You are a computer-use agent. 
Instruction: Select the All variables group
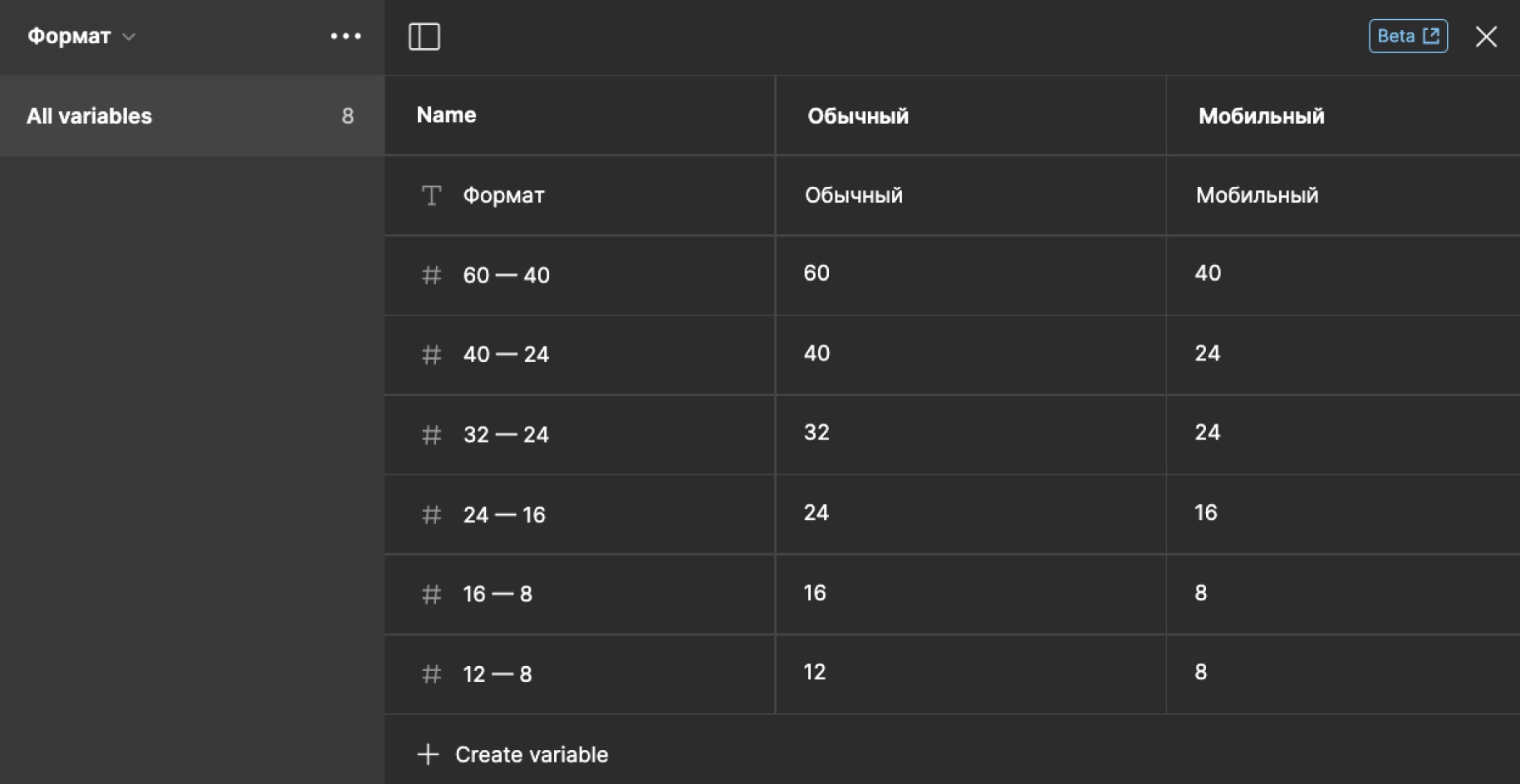pyautogui.click(x=191, y=116)
